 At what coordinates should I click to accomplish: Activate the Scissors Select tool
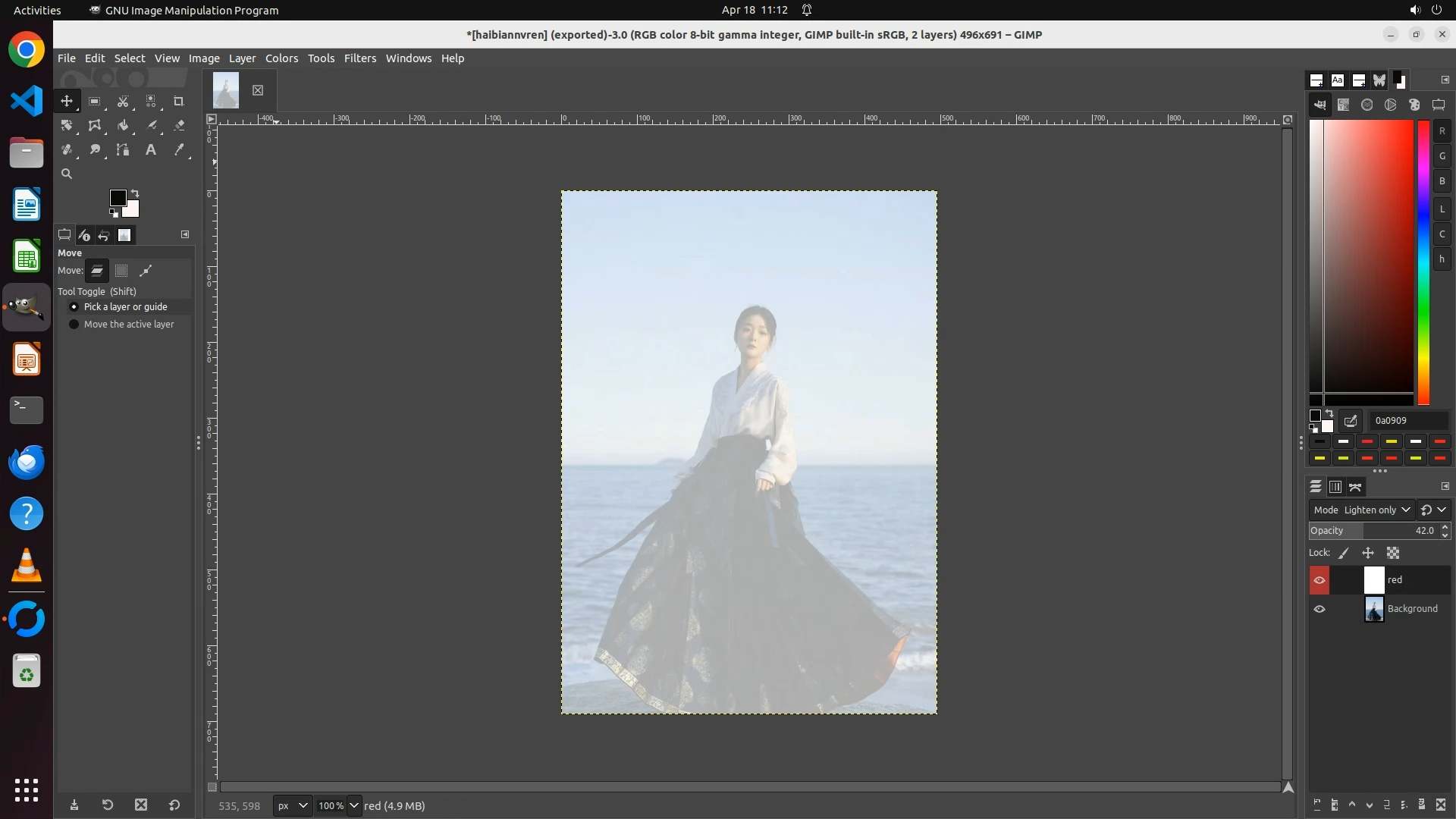click(123, 102)
